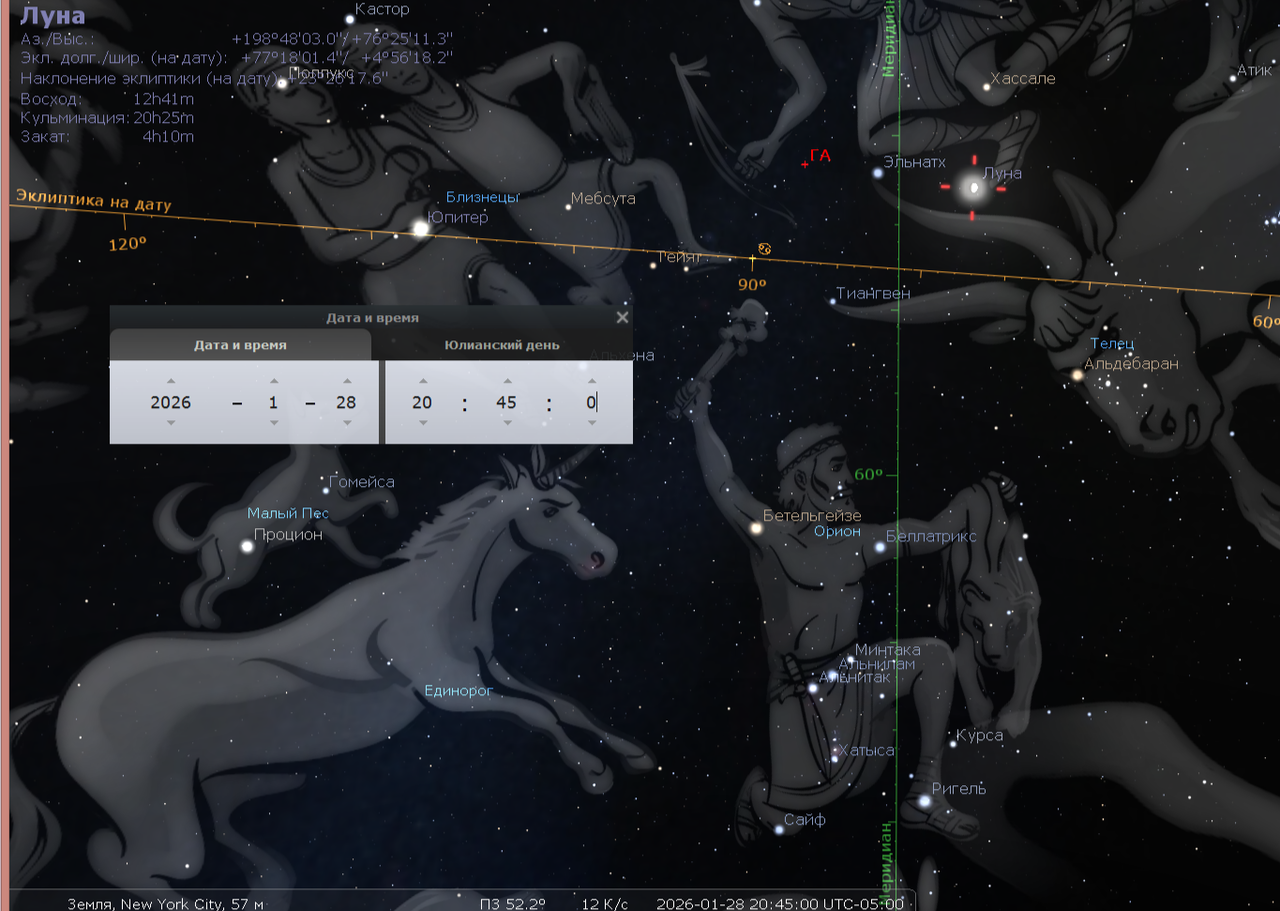Viewport: 1280px width, 911px height.
Task: Decrease the year with the down arrow
Action: tap(171, 423)
